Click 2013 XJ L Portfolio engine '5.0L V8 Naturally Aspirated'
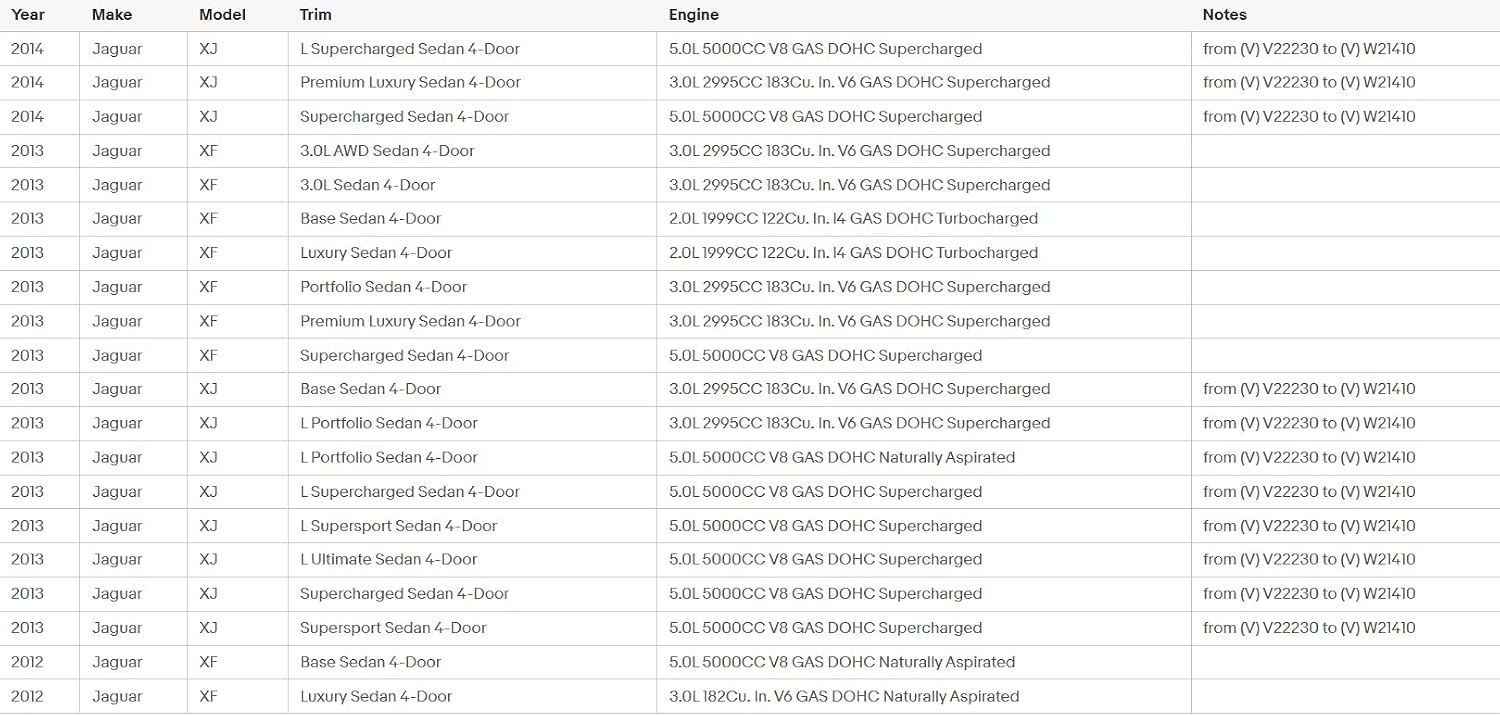 pos(842,457)
